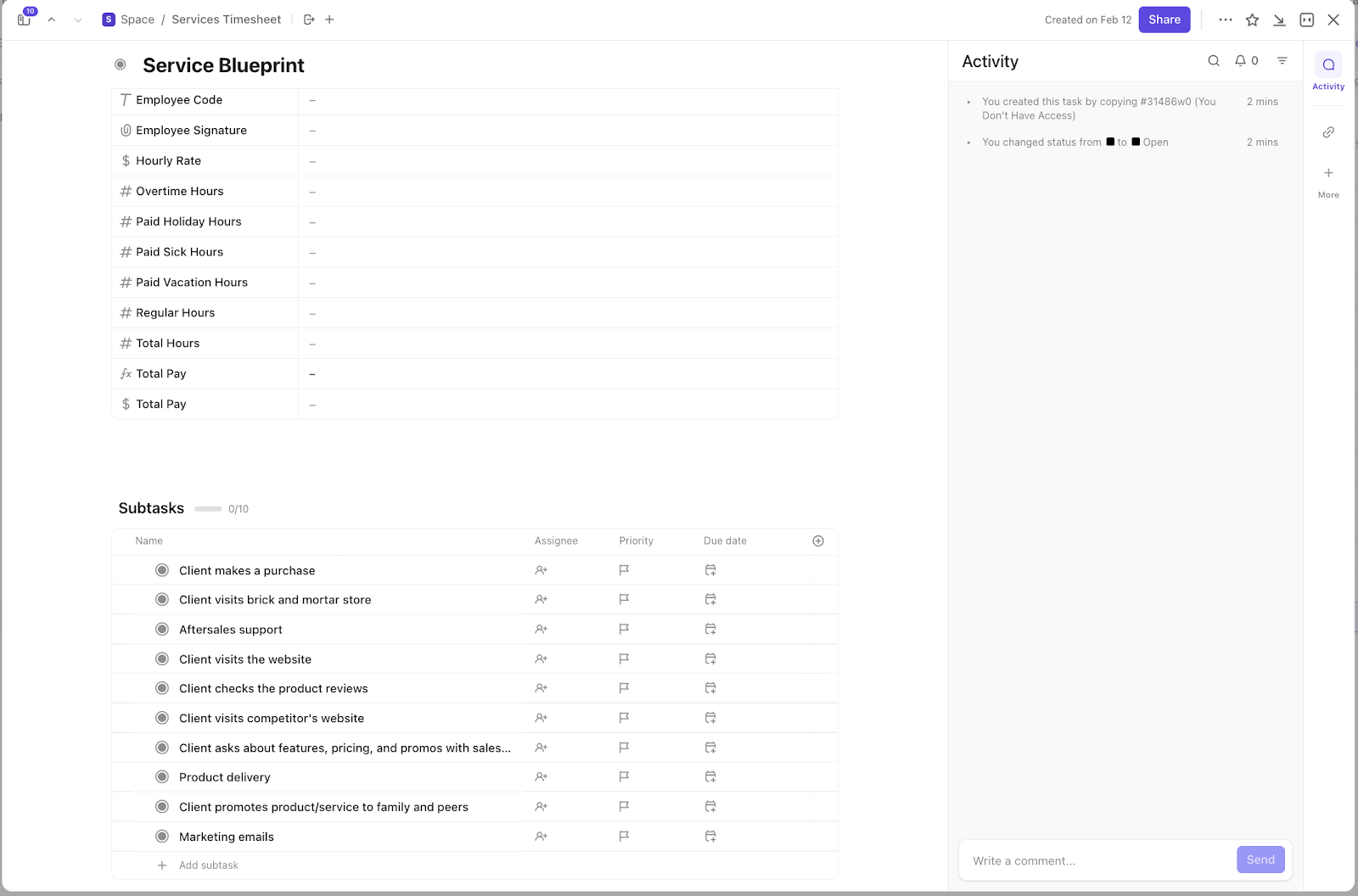
Task: Click the Write a comment field
Action: click(1097, 860)
